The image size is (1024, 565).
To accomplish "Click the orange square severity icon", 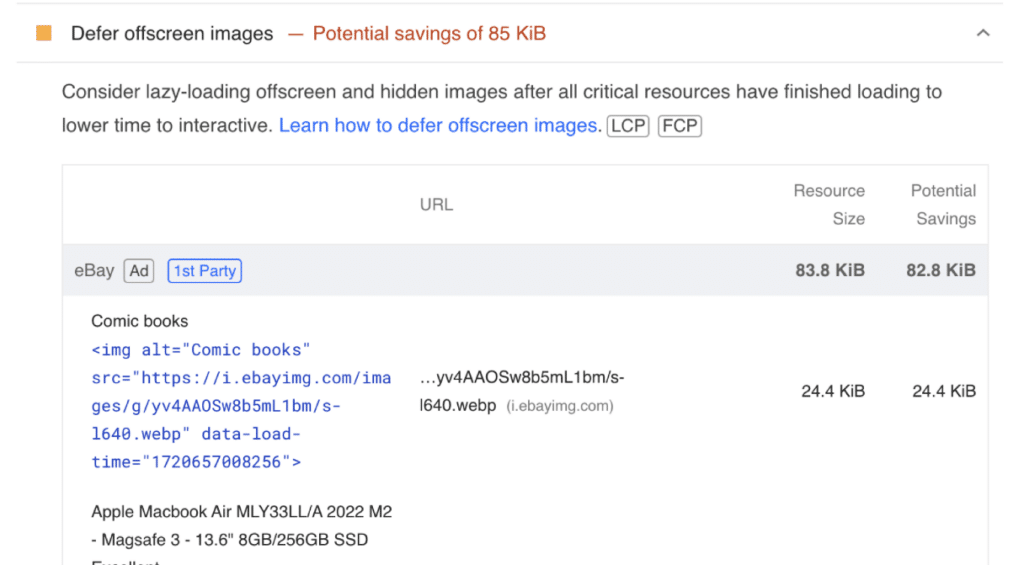I will tap(44, 33).
